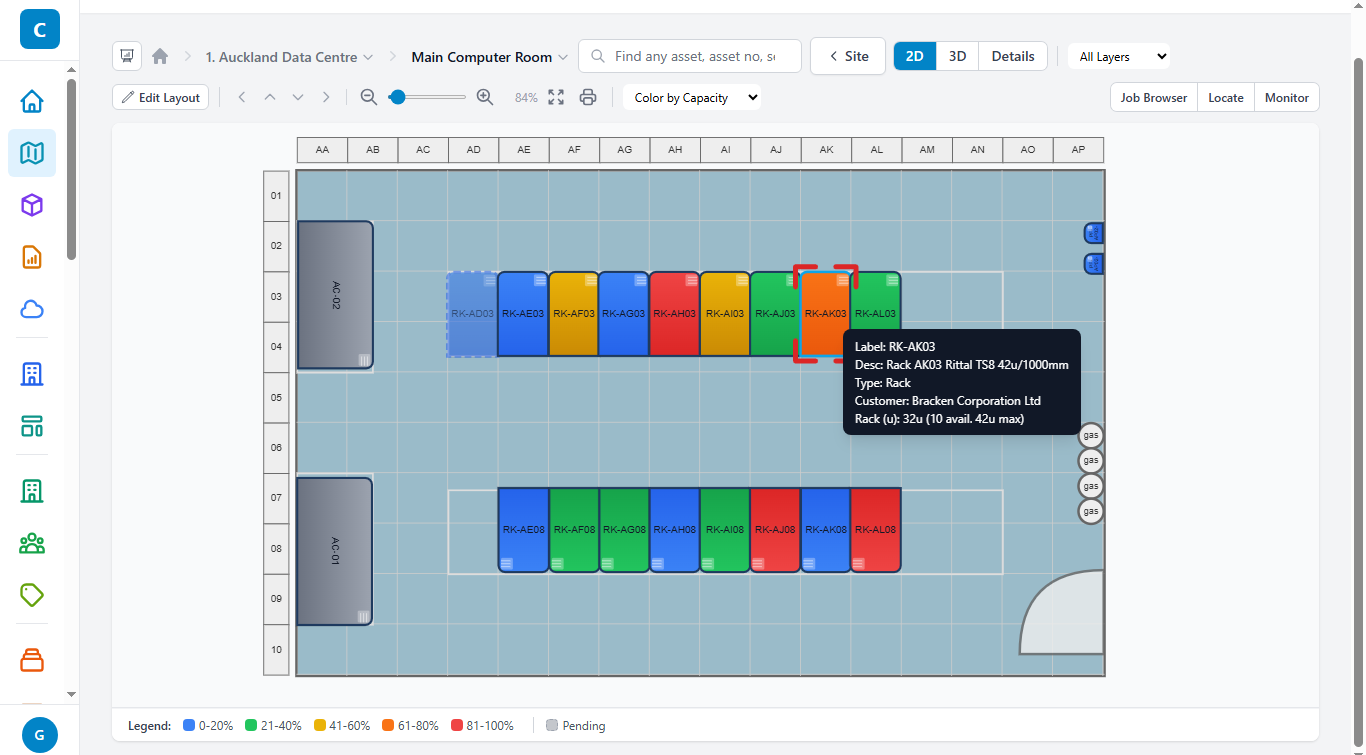
Task: Select the first gas cylinder icon
Action: tap(1091, 436)
